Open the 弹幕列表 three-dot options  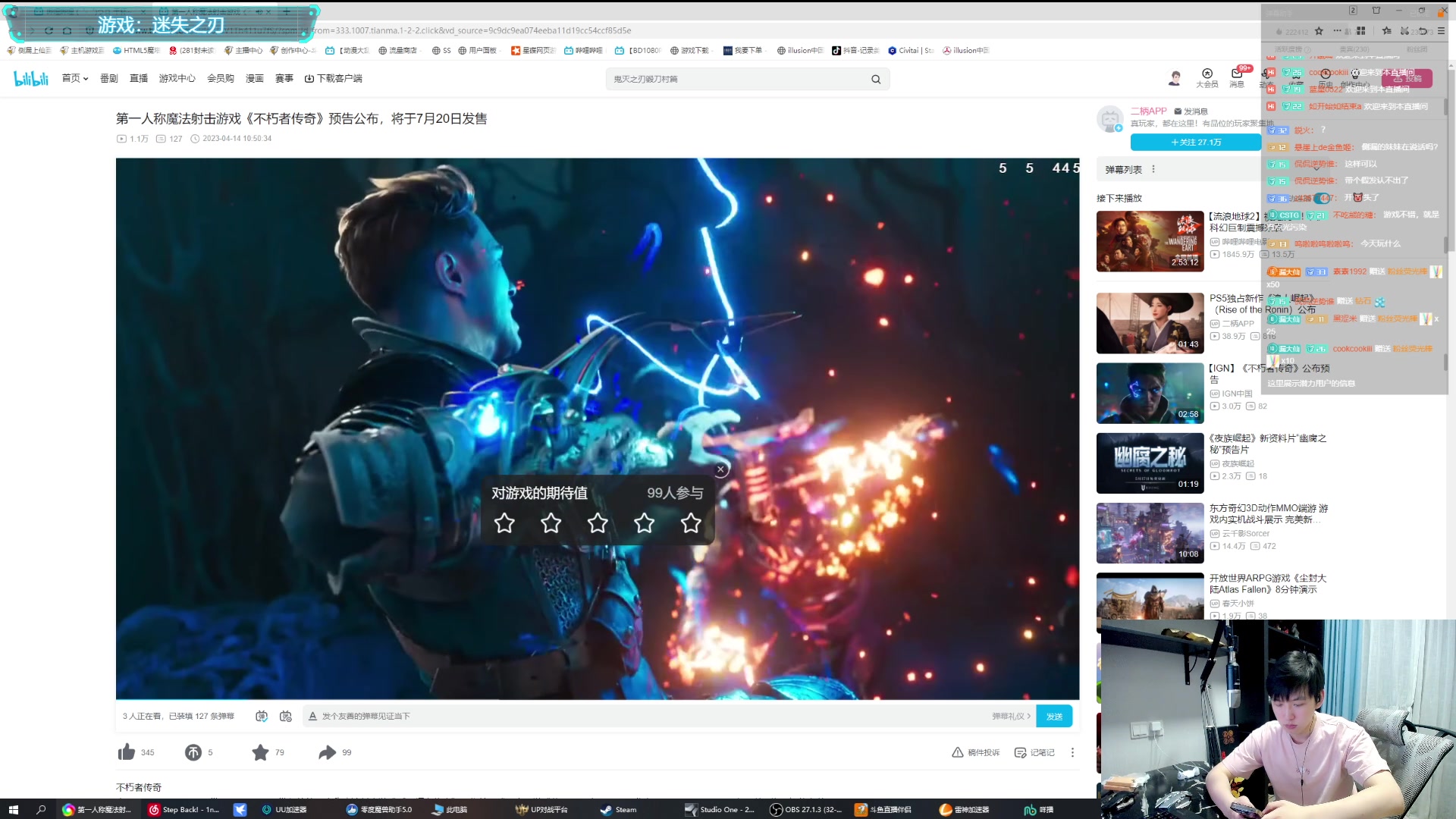[x=1153, y=169]
